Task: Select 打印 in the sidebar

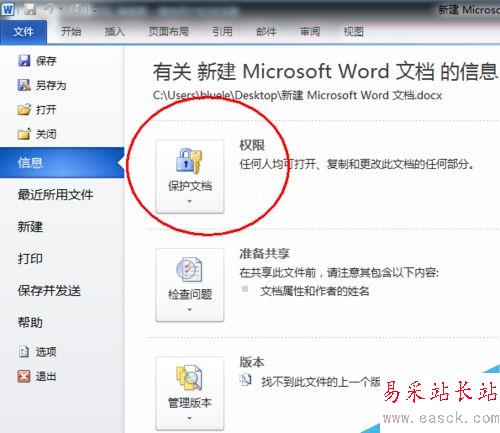Action: (x=30, y=259)
